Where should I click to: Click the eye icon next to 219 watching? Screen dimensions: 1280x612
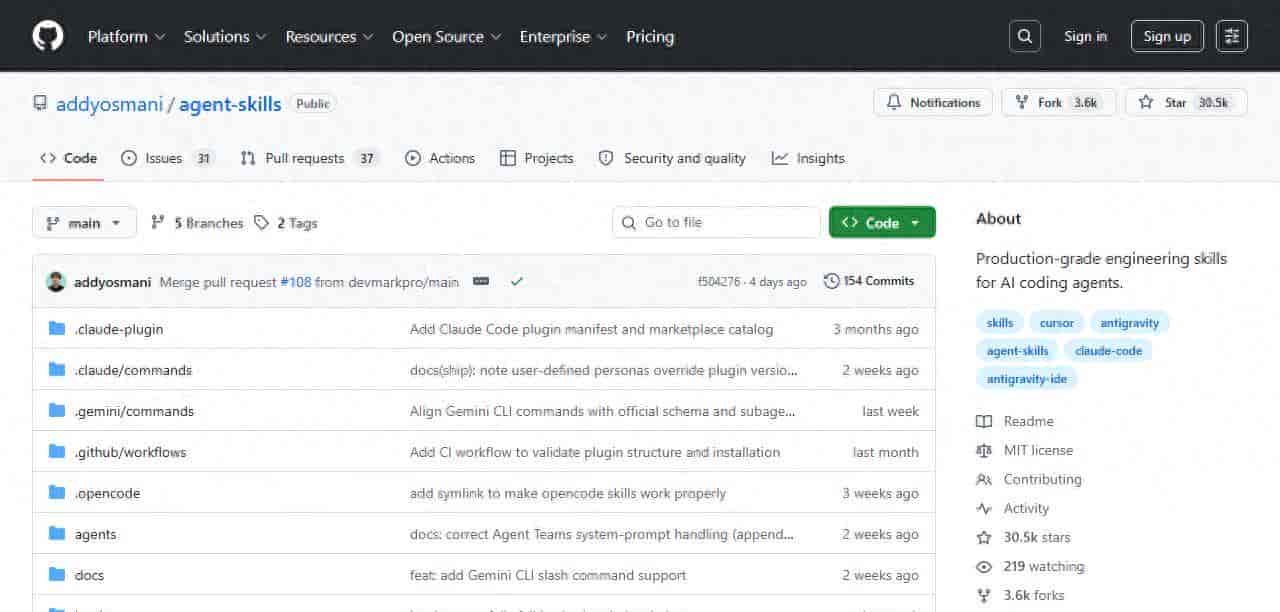(x=984, y=566)
